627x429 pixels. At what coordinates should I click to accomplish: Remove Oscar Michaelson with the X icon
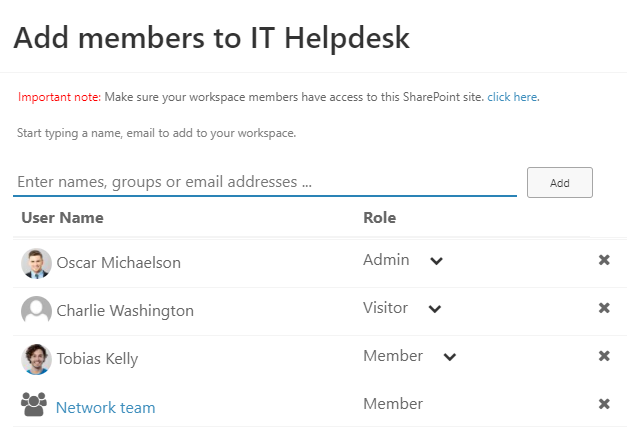pyautogui.click(x=604, y=260)
